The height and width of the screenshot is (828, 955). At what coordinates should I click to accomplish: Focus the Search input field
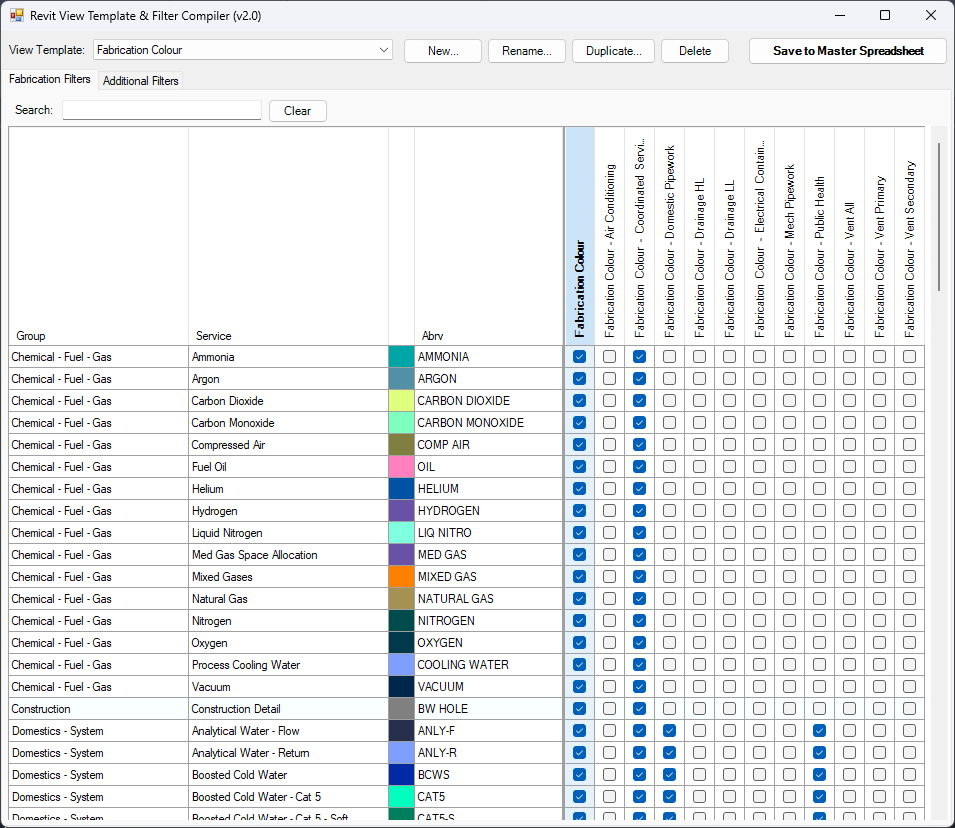tap(162, 110)
